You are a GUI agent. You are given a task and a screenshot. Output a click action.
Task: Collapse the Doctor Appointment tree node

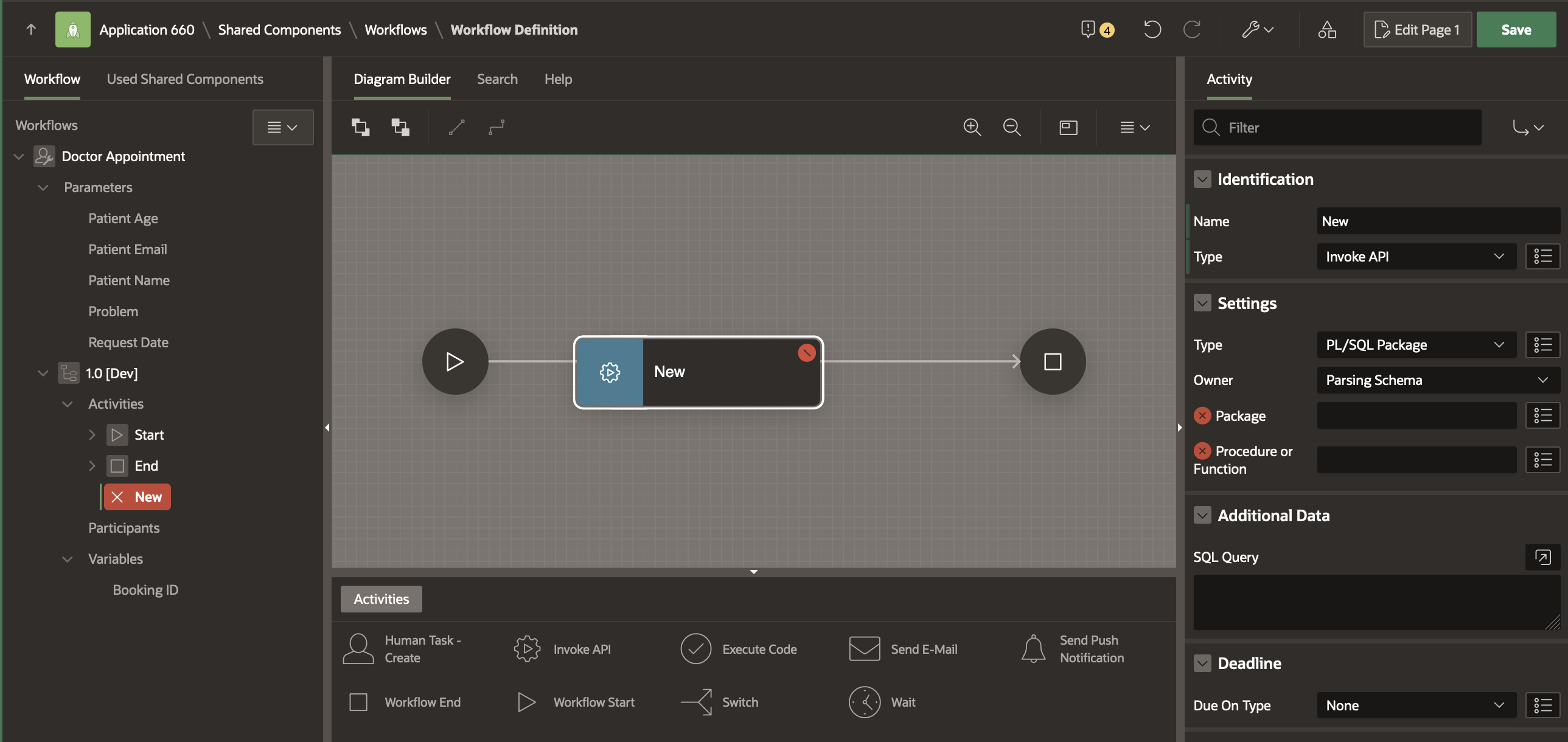coord(19,156)
